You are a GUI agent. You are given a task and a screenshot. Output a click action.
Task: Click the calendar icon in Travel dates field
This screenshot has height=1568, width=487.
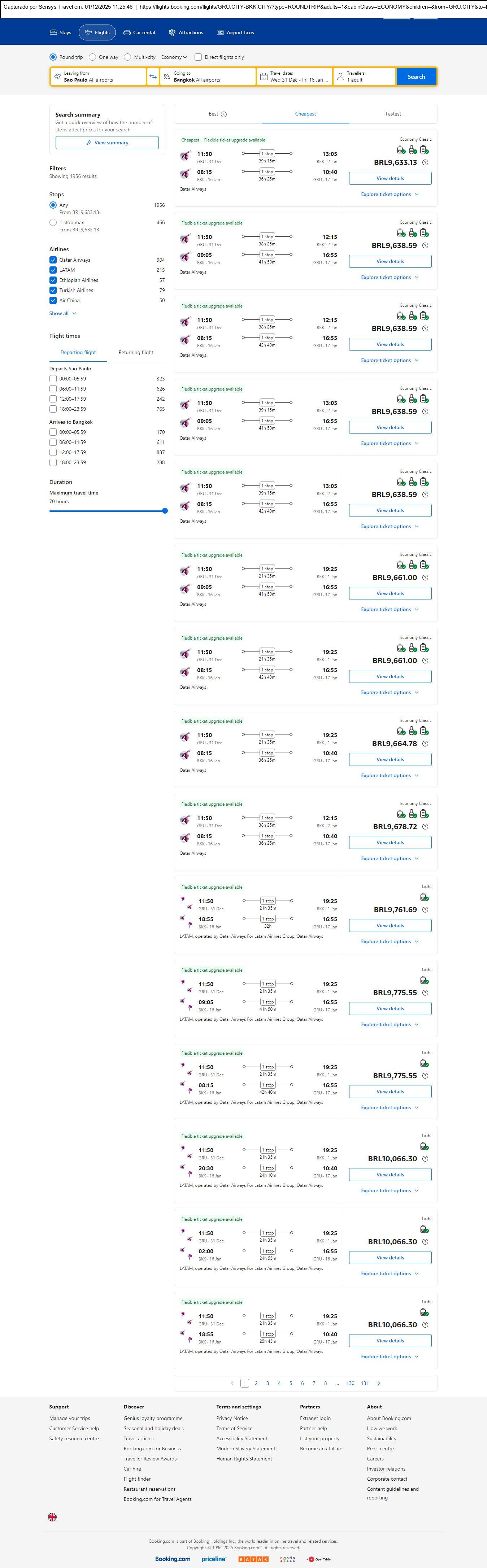(x=264, y=77)
